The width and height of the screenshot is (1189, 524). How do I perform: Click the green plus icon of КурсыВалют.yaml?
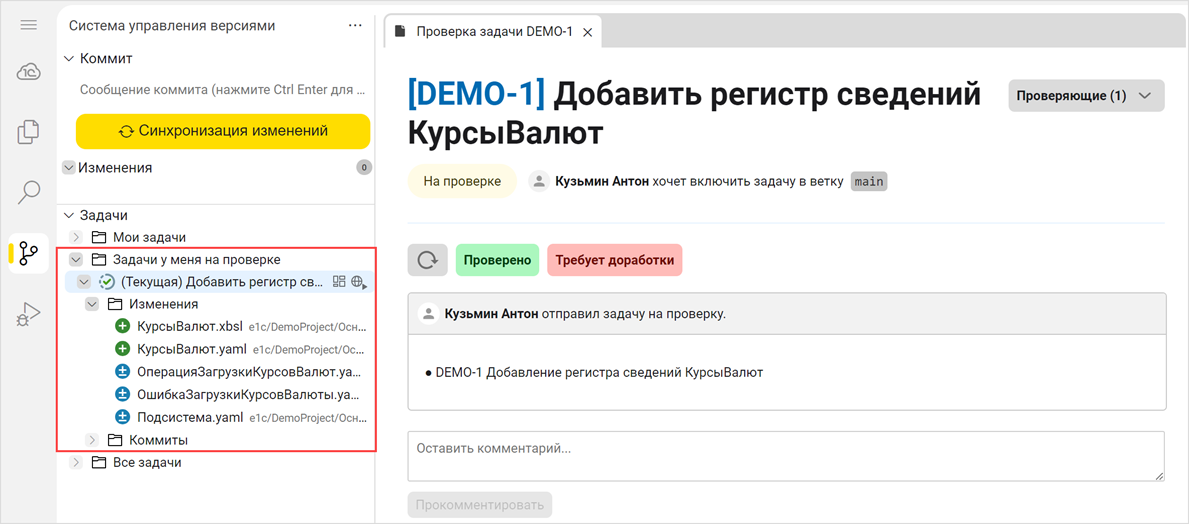coord(122,350)
